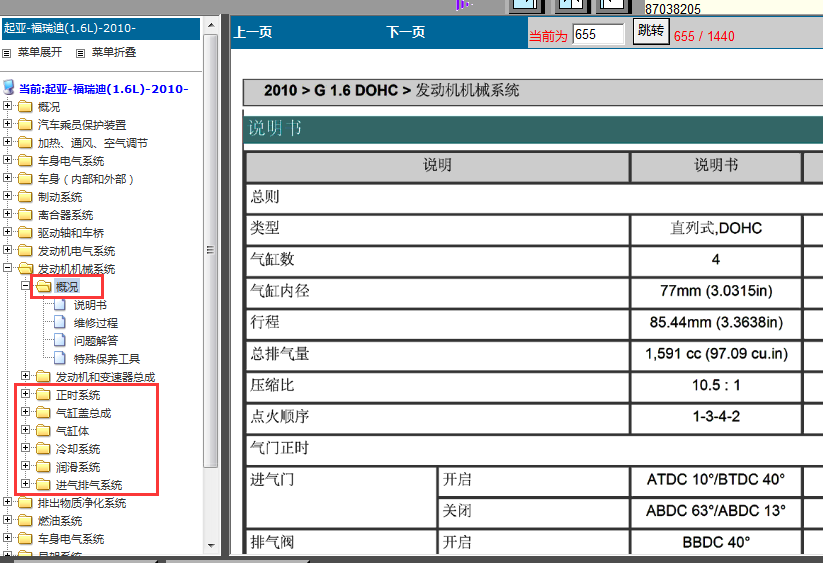Click the 1-3-4-2 firing order value
This screenshot has width=823, height=563.
[x=716, y=417]
